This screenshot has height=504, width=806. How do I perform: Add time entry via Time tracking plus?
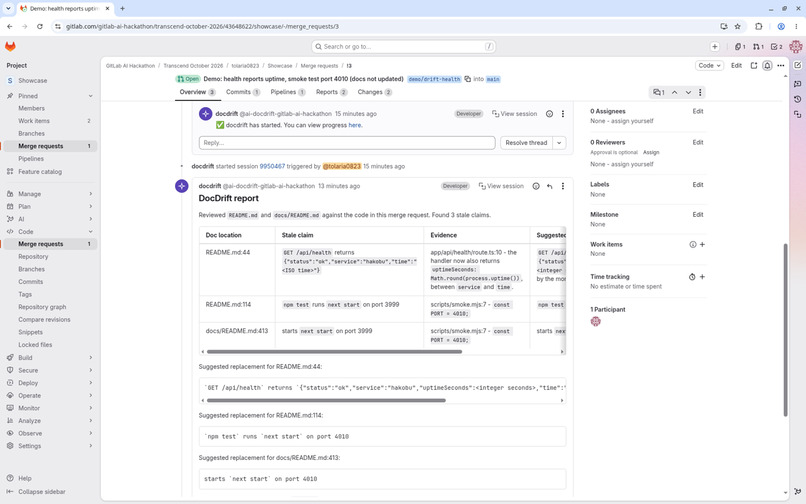[x=702, y=277]
